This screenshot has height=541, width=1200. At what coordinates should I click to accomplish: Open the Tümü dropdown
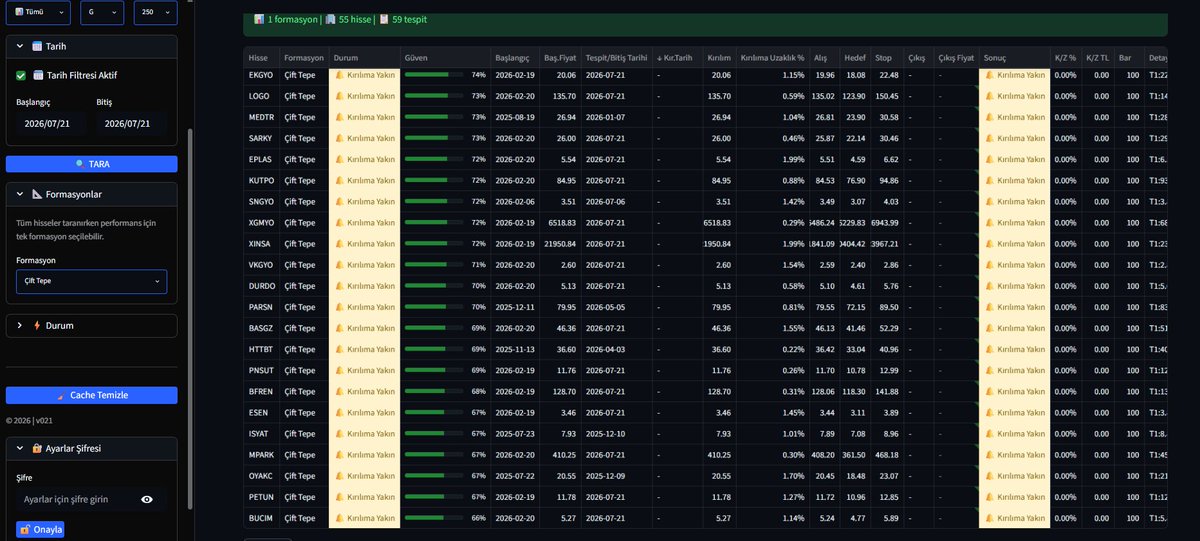38,12
